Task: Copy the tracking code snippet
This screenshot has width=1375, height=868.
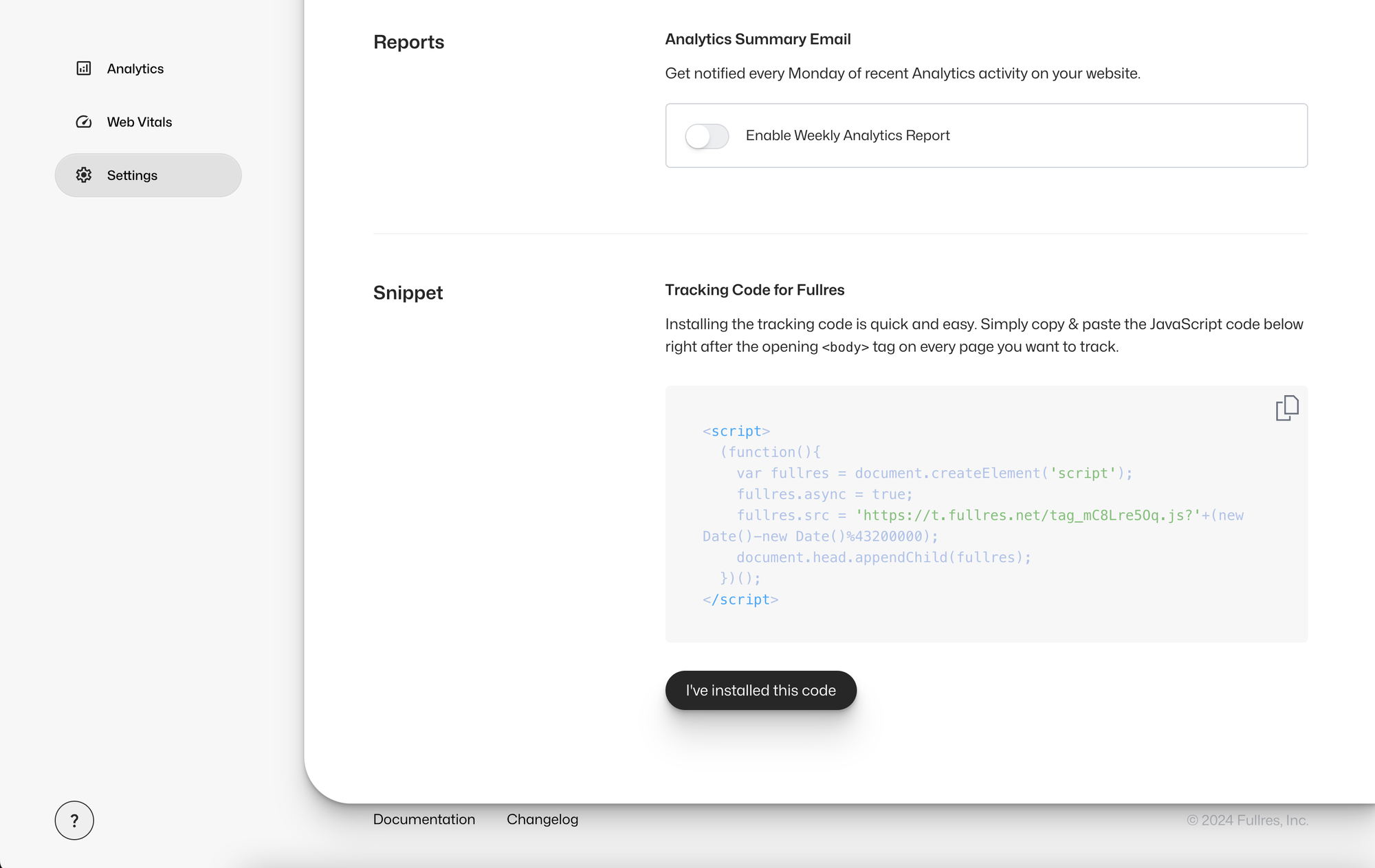Action: (x=1286, y=408)
